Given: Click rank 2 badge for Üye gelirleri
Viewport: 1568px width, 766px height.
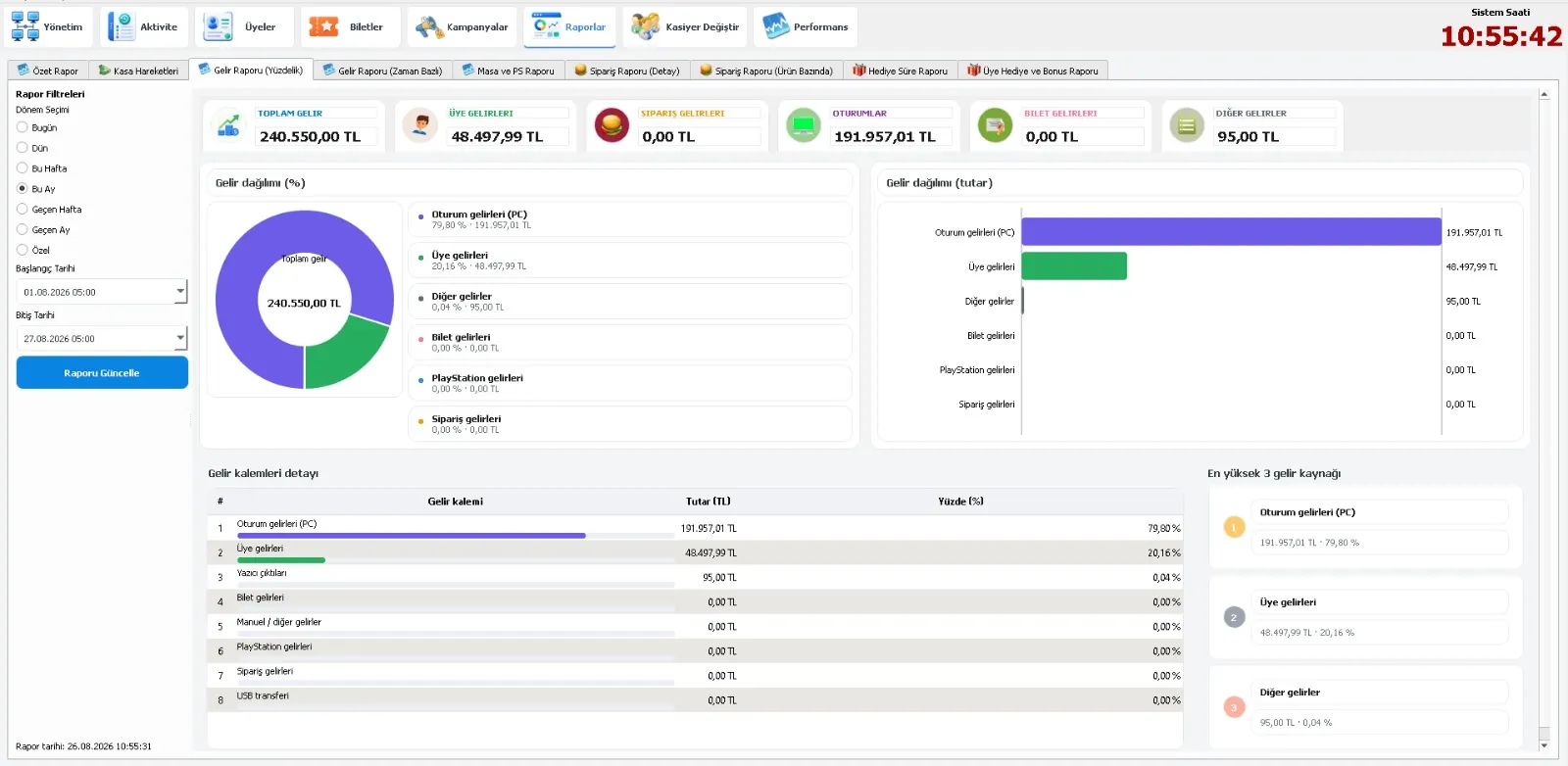Looking at the screenshot, I should tap(1234, 617).
